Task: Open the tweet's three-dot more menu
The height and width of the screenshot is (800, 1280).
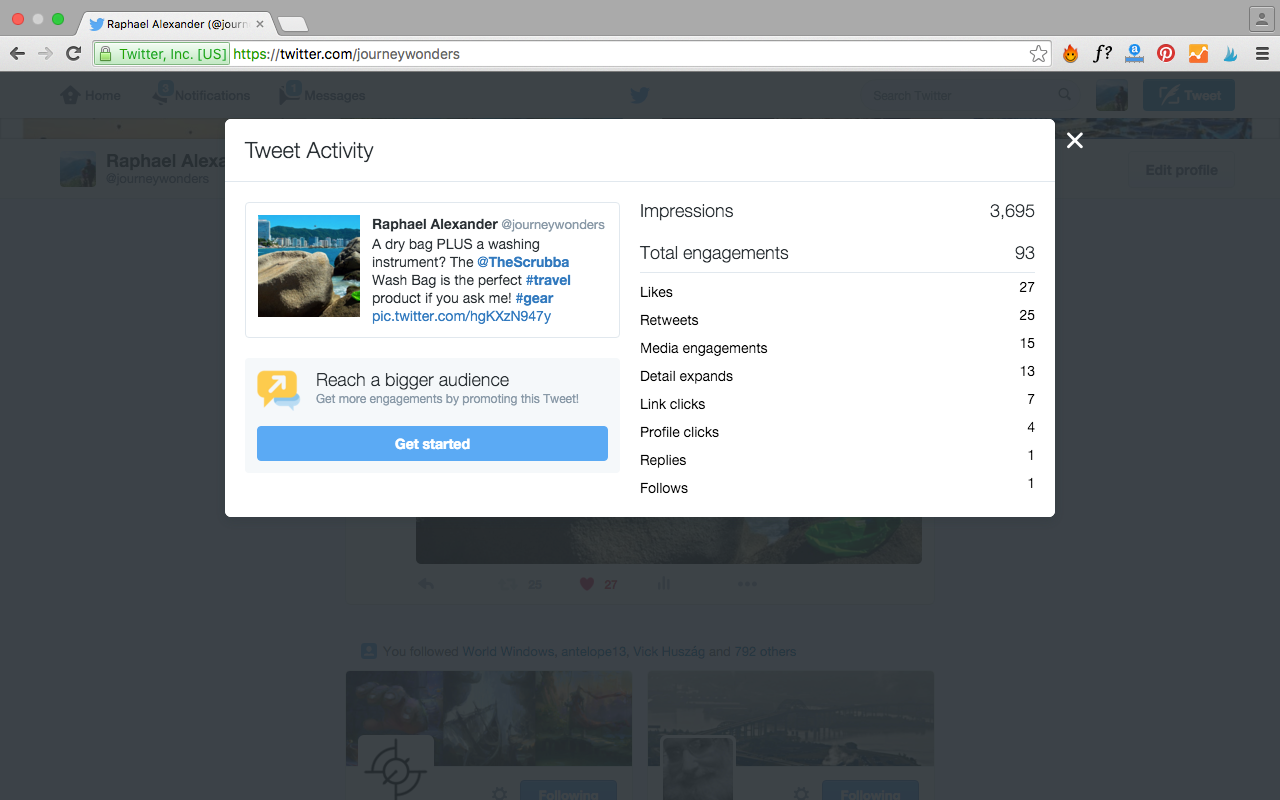Action: 747,584
